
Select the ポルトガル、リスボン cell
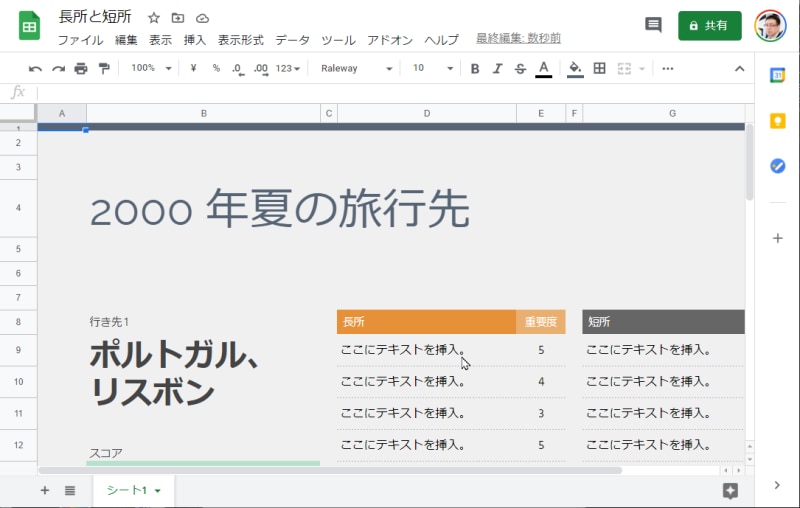pyautogui.click(x=174, y=373)
